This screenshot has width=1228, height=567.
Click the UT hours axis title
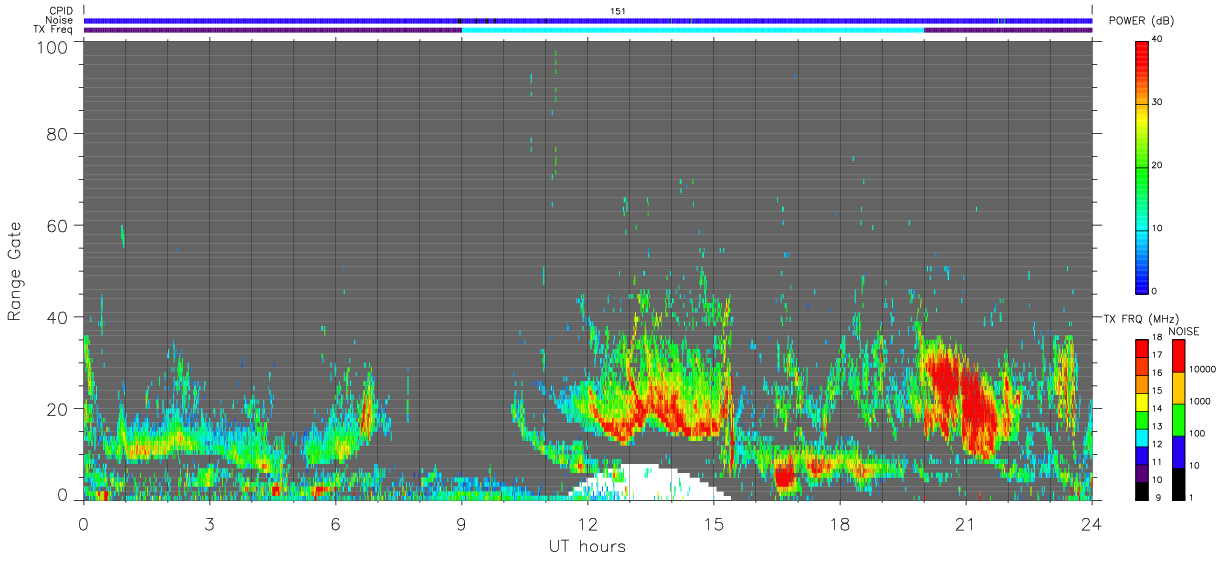click(587, 546)
